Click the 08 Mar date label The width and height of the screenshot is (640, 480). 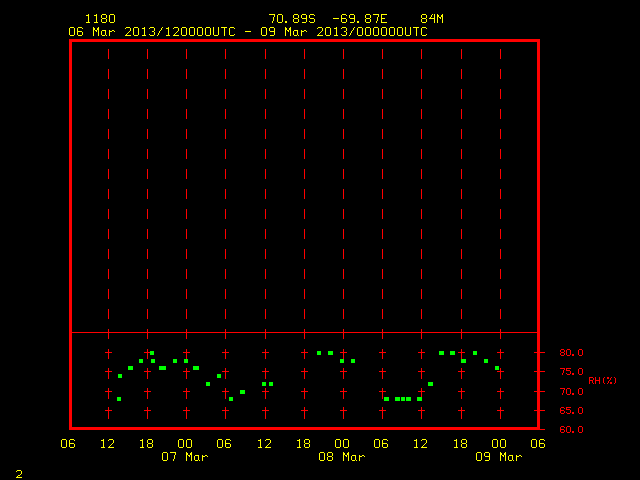(x=342, y=457)
